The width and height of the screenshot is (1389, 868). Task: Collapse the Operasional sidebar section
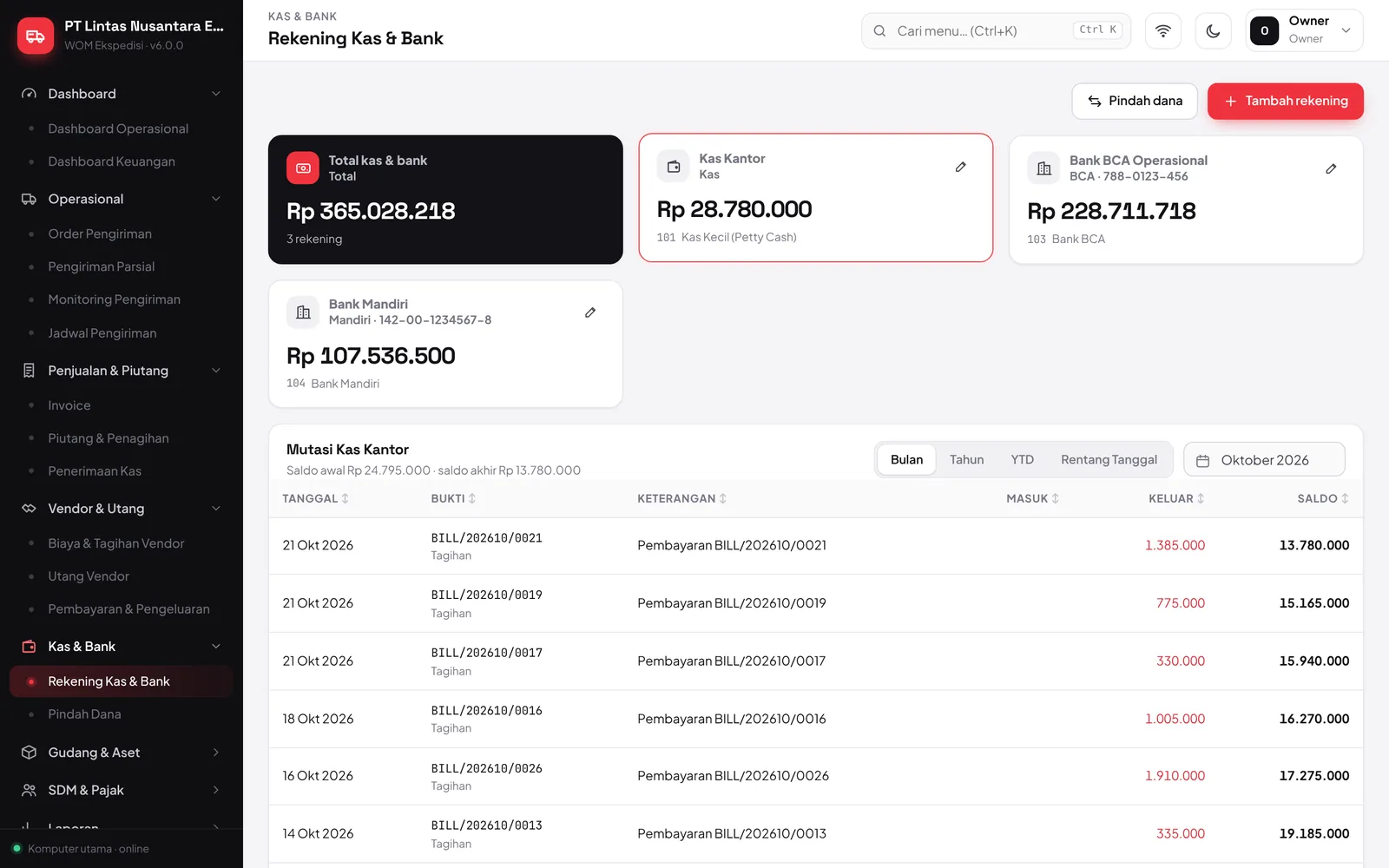122,199
